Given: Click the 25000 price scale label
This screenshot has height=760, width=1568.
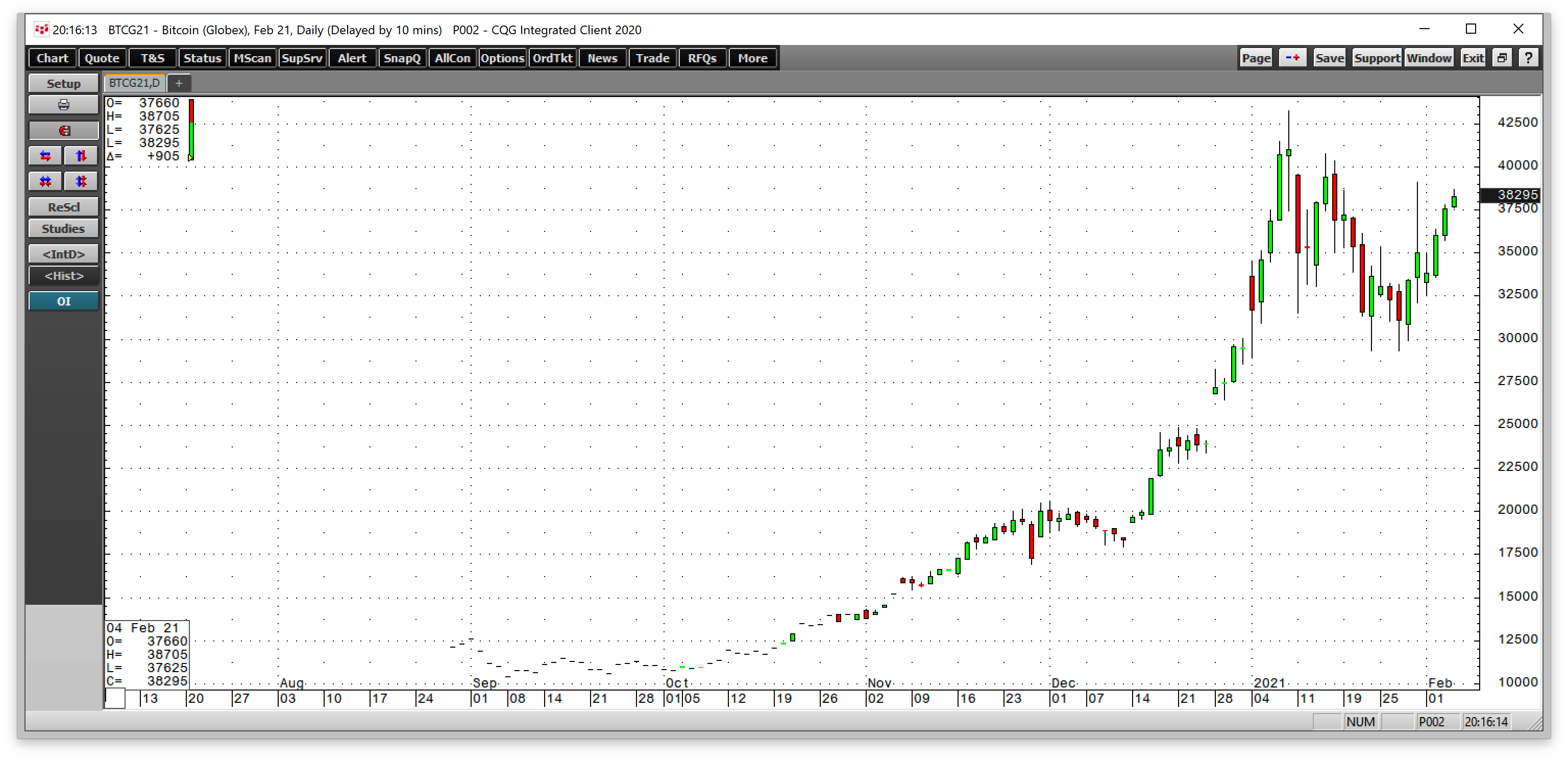Looking at the screenshot, I should point(1517,423).
